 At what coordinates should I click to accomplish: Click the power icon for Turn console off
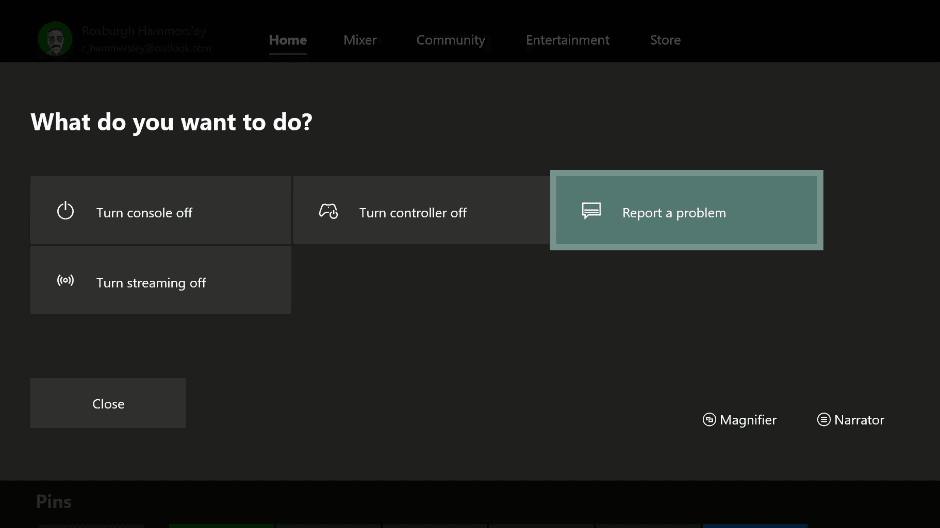pos(66,211)
